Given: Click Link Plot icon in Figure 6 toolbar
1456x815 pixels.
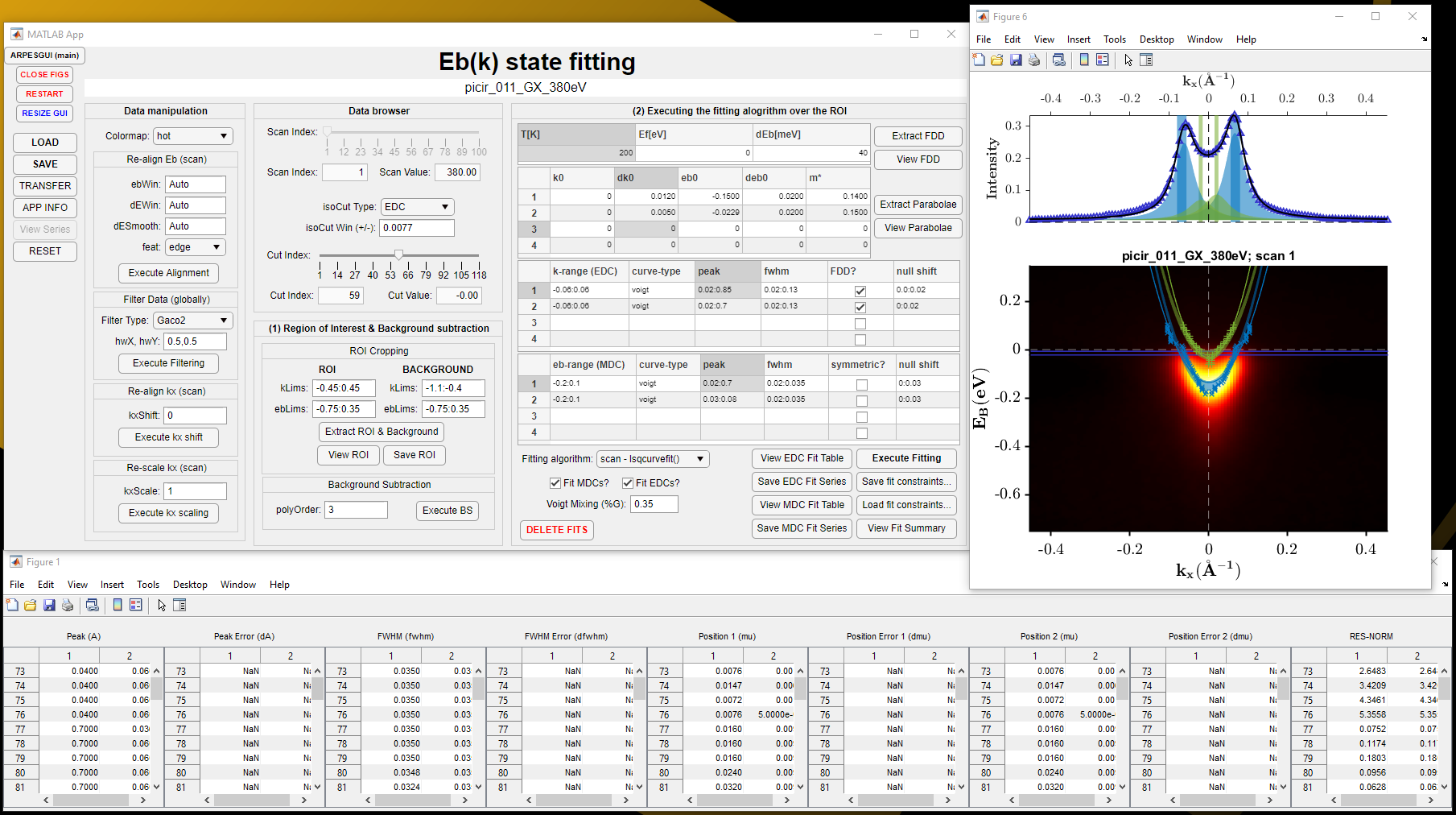Looking at the screenshot, I should tap(1059, 60).
